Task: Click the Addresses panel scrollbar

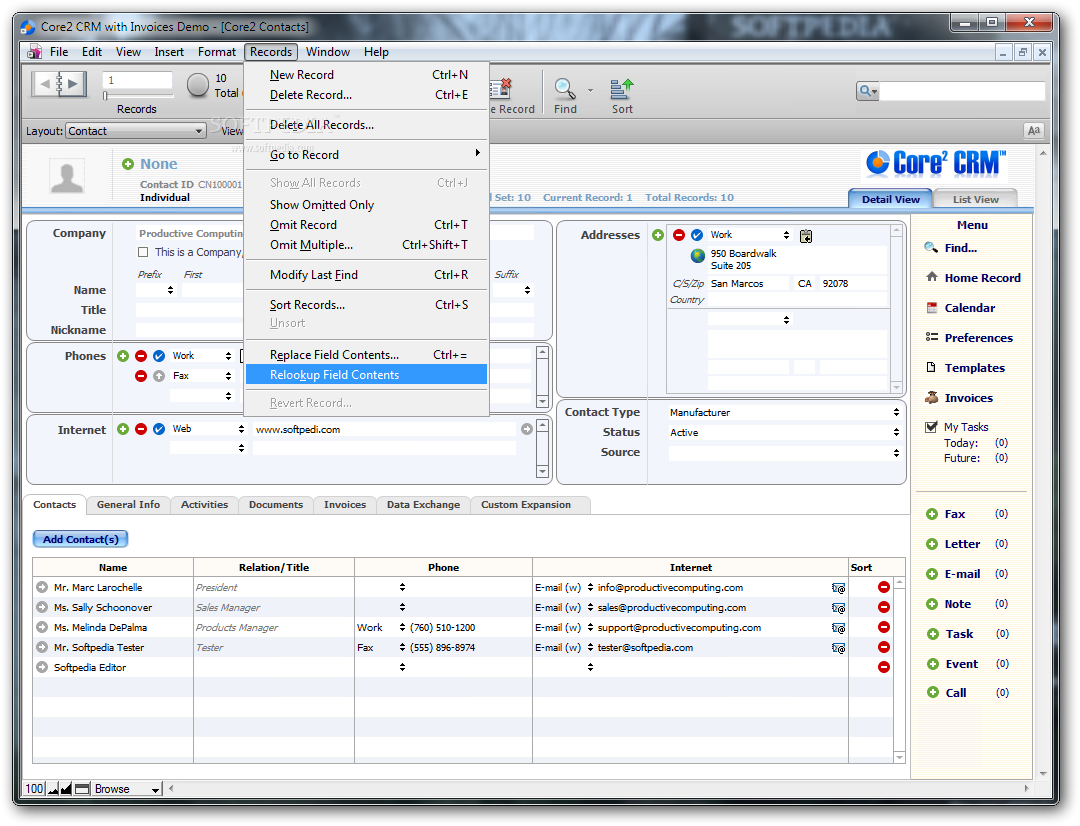Action: 896,309
